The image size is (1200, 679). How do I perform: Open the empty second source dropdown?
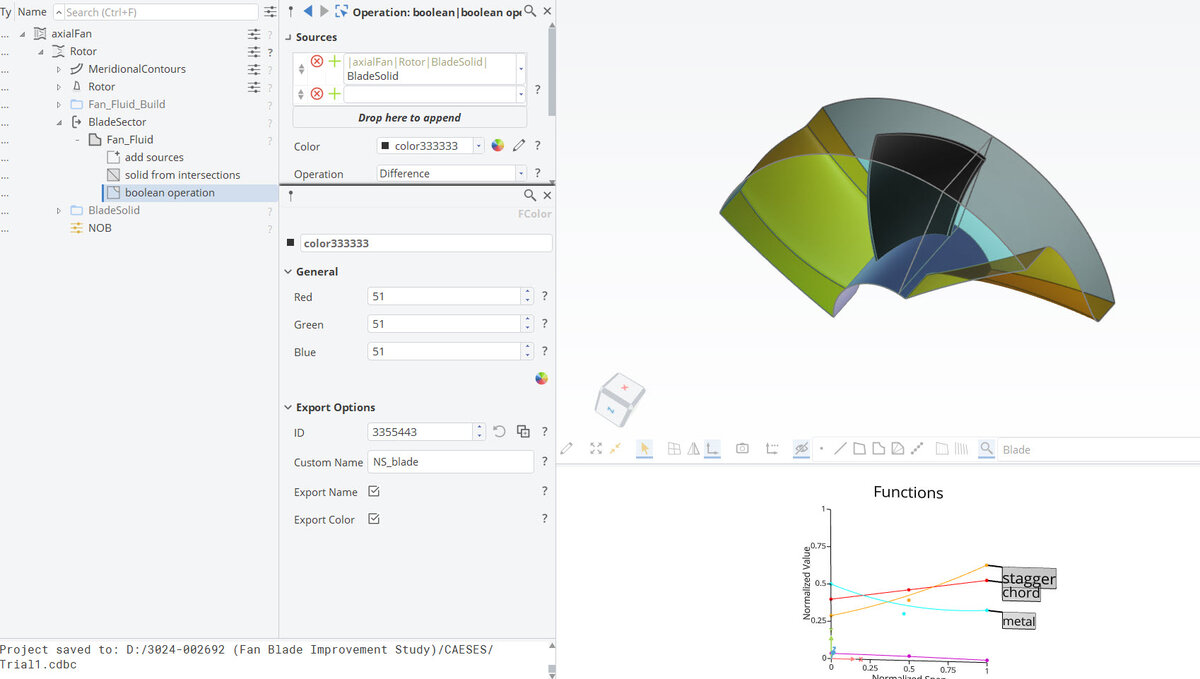(520, 94)
